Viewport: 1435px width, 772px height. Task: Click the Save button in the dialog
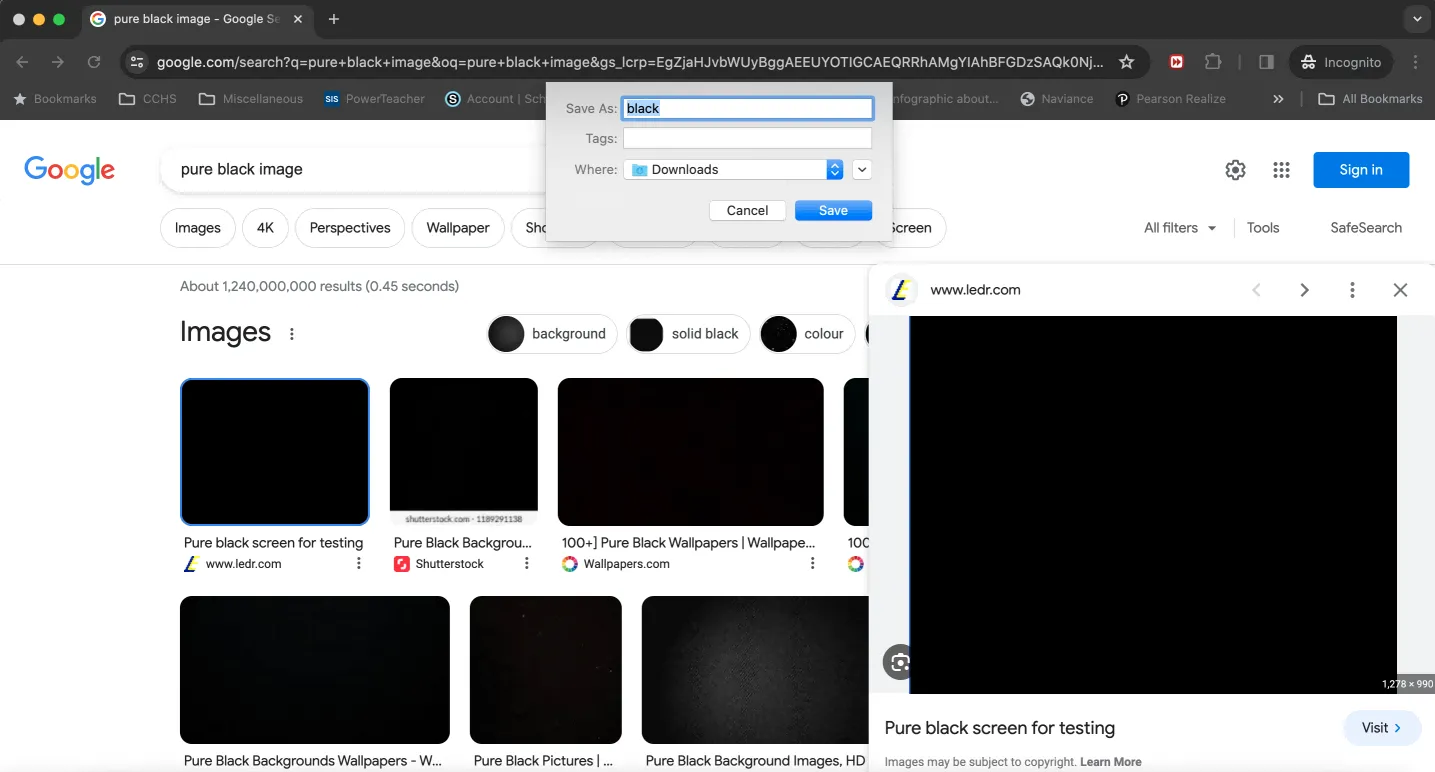[x=833, y=210]
